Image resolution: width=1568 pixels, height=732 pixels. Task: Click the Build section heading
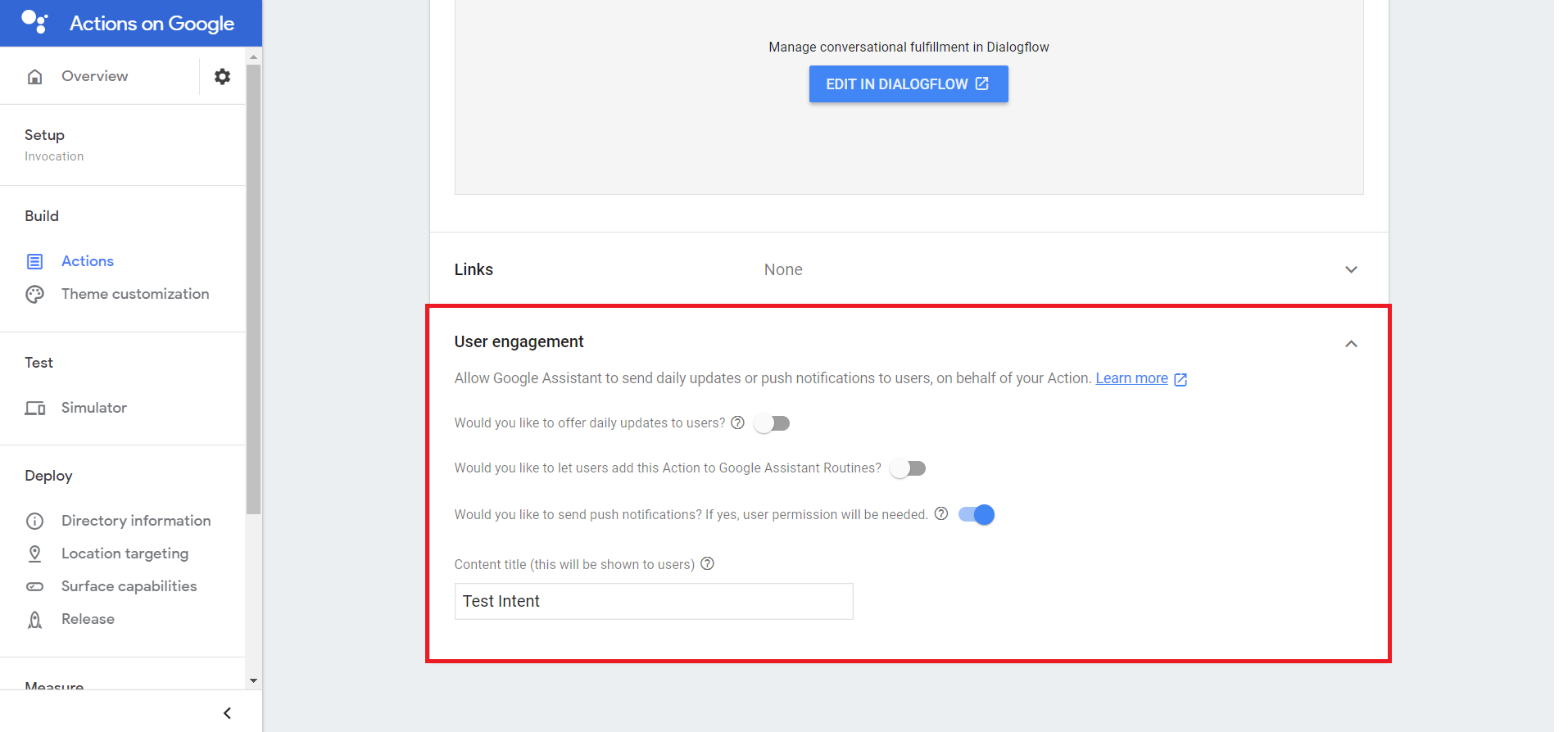pyautogui.click(x=42, y=216)
